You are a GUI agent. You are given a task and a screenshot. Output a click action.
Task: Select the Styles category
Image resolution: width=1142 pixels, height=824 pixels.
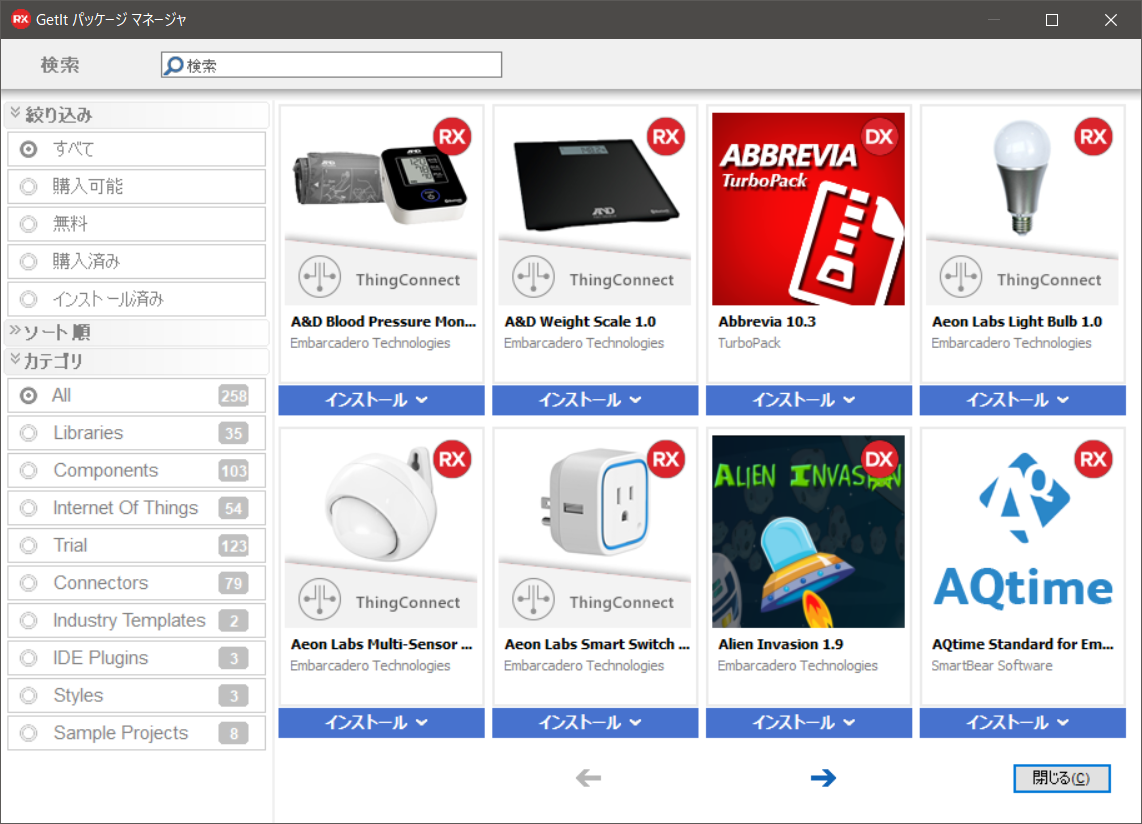click(136, 696)
